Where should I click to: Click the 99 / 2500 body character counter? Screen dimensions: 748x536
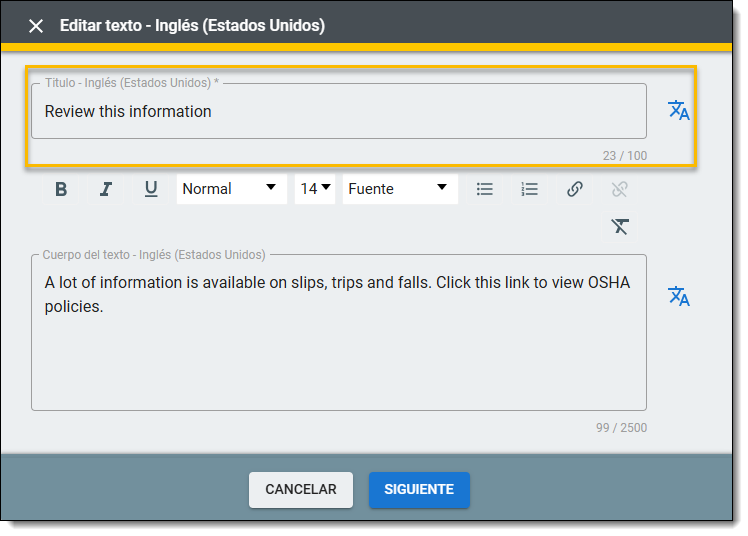pos(621,428)
